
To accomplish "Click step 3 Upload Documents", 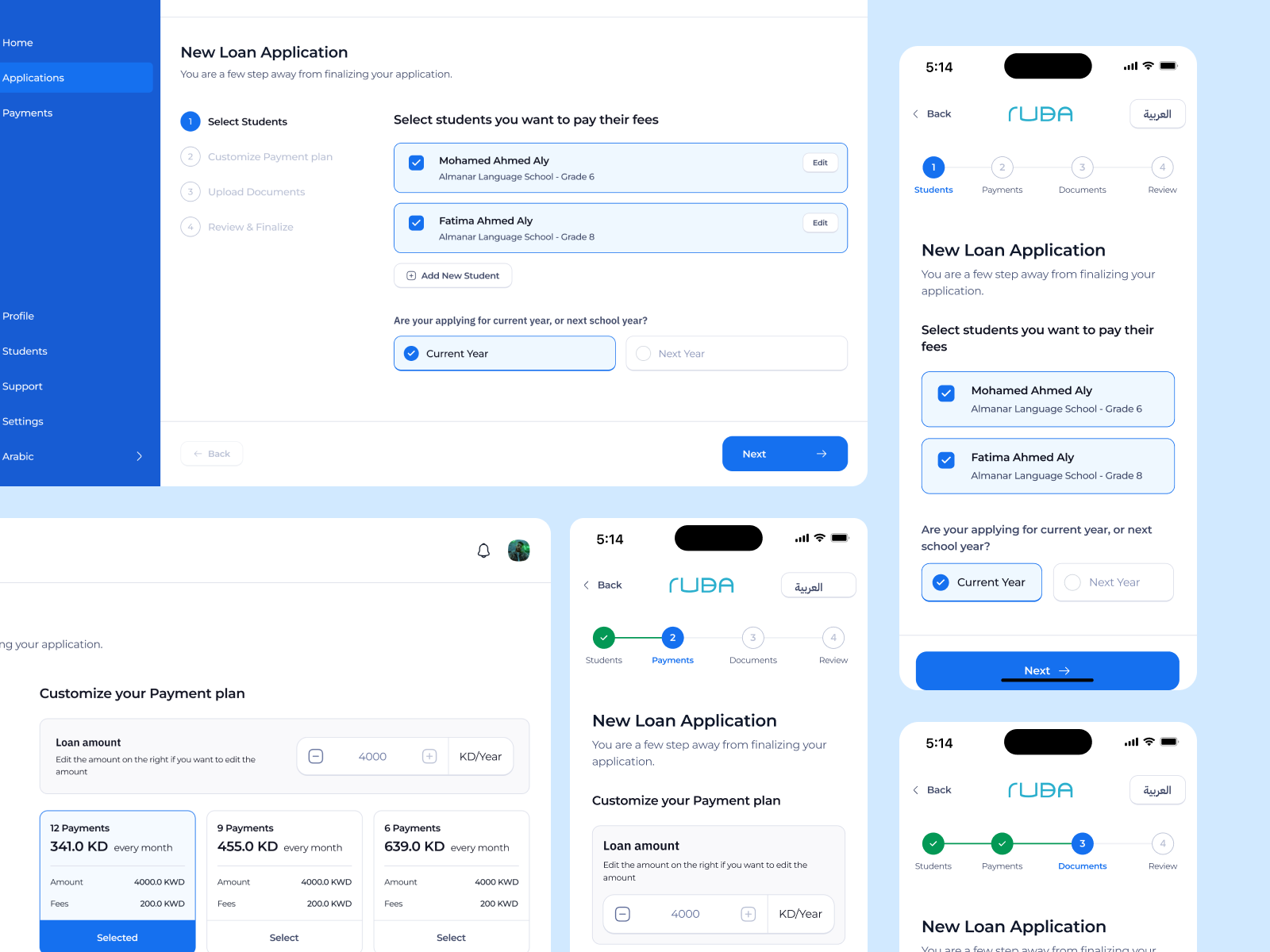I will tap(243, 192).
